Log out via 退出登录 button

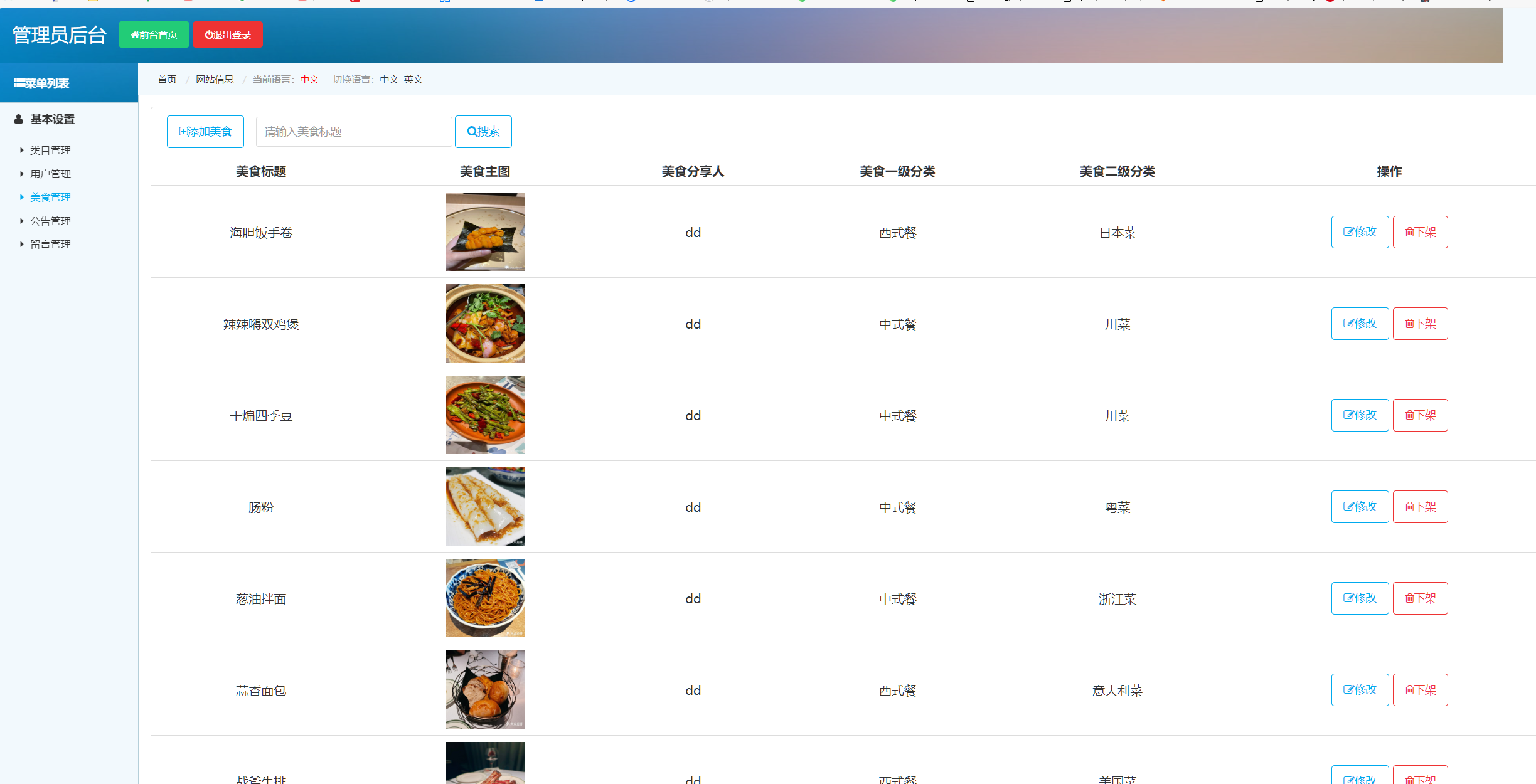[x=228, y=34]
